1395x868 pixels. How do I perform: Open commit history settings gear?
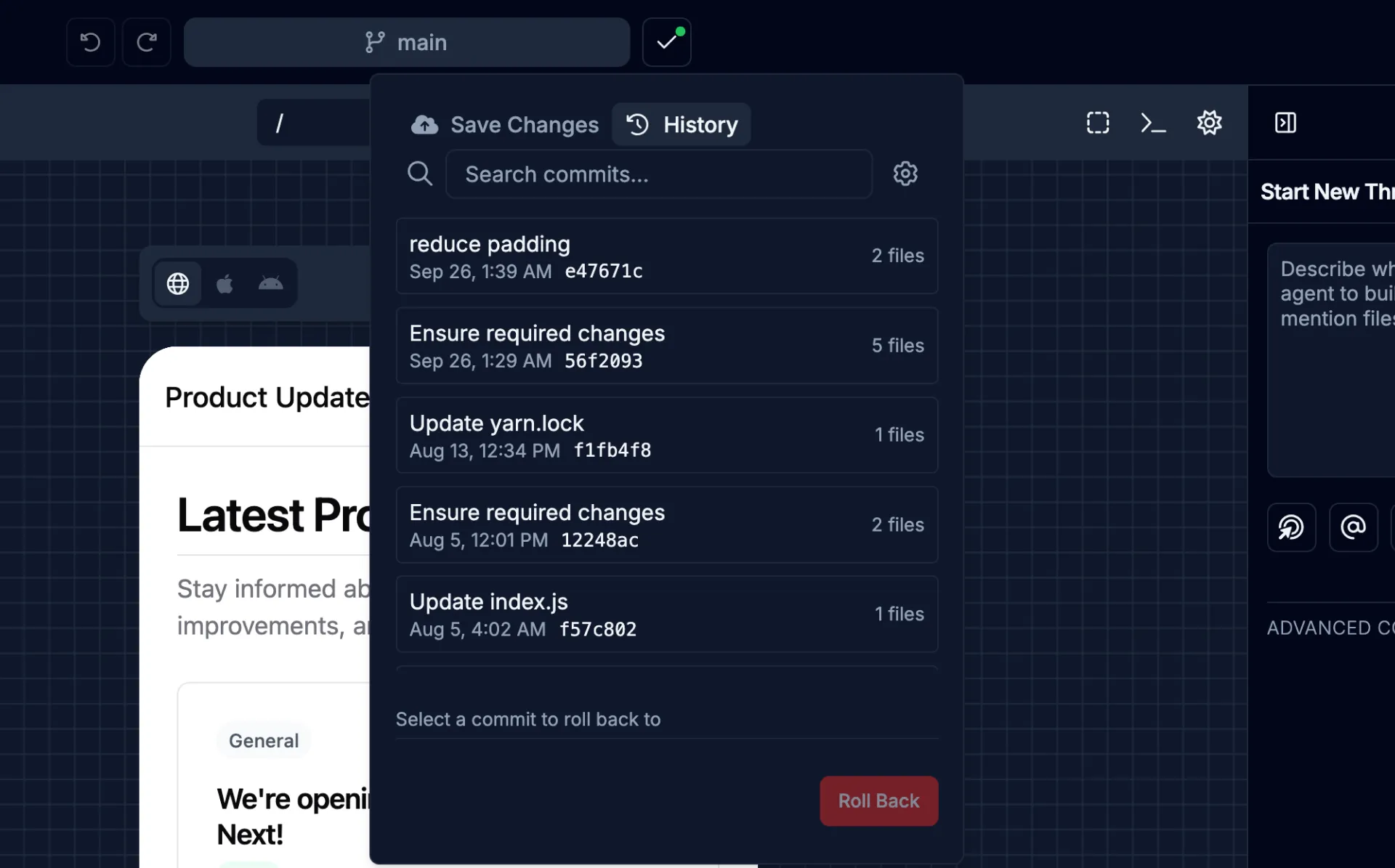click(x=905, y=174)
